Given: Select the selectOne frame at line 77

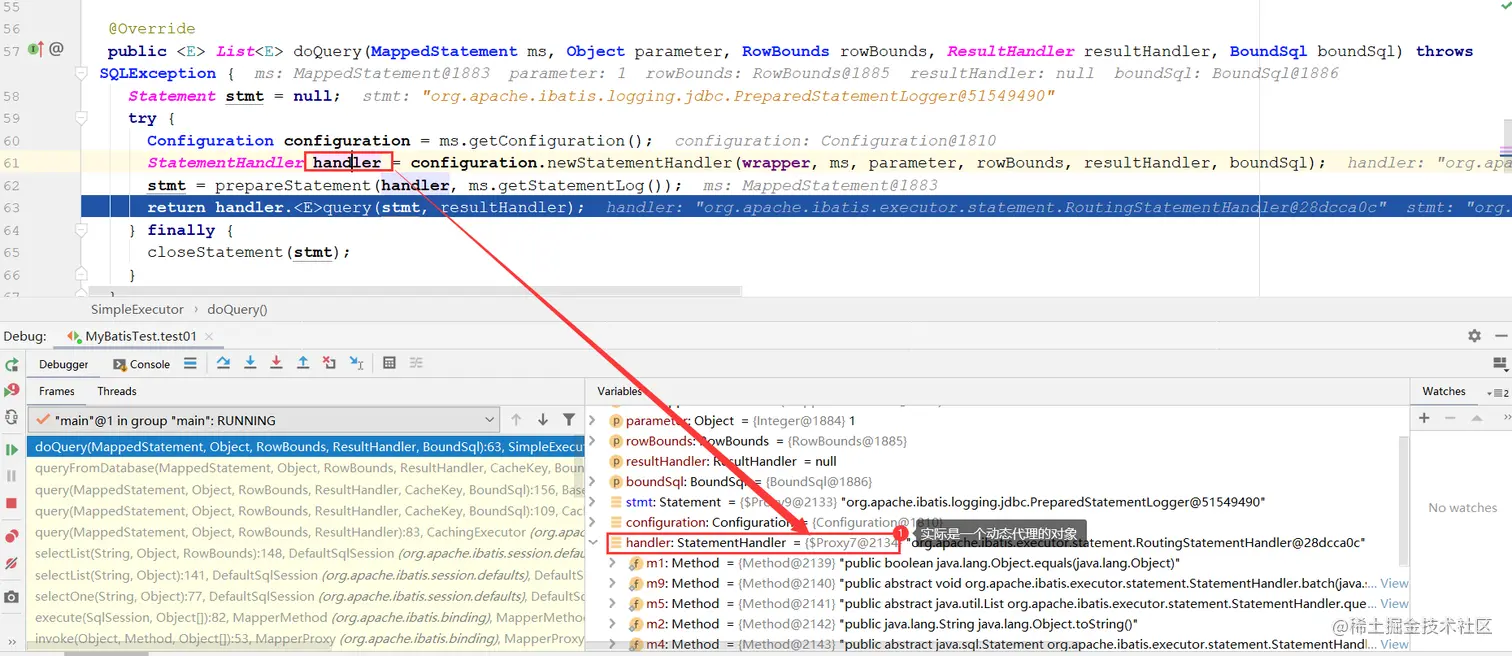Looking at the screenshot, I should [x=305, y=596].
